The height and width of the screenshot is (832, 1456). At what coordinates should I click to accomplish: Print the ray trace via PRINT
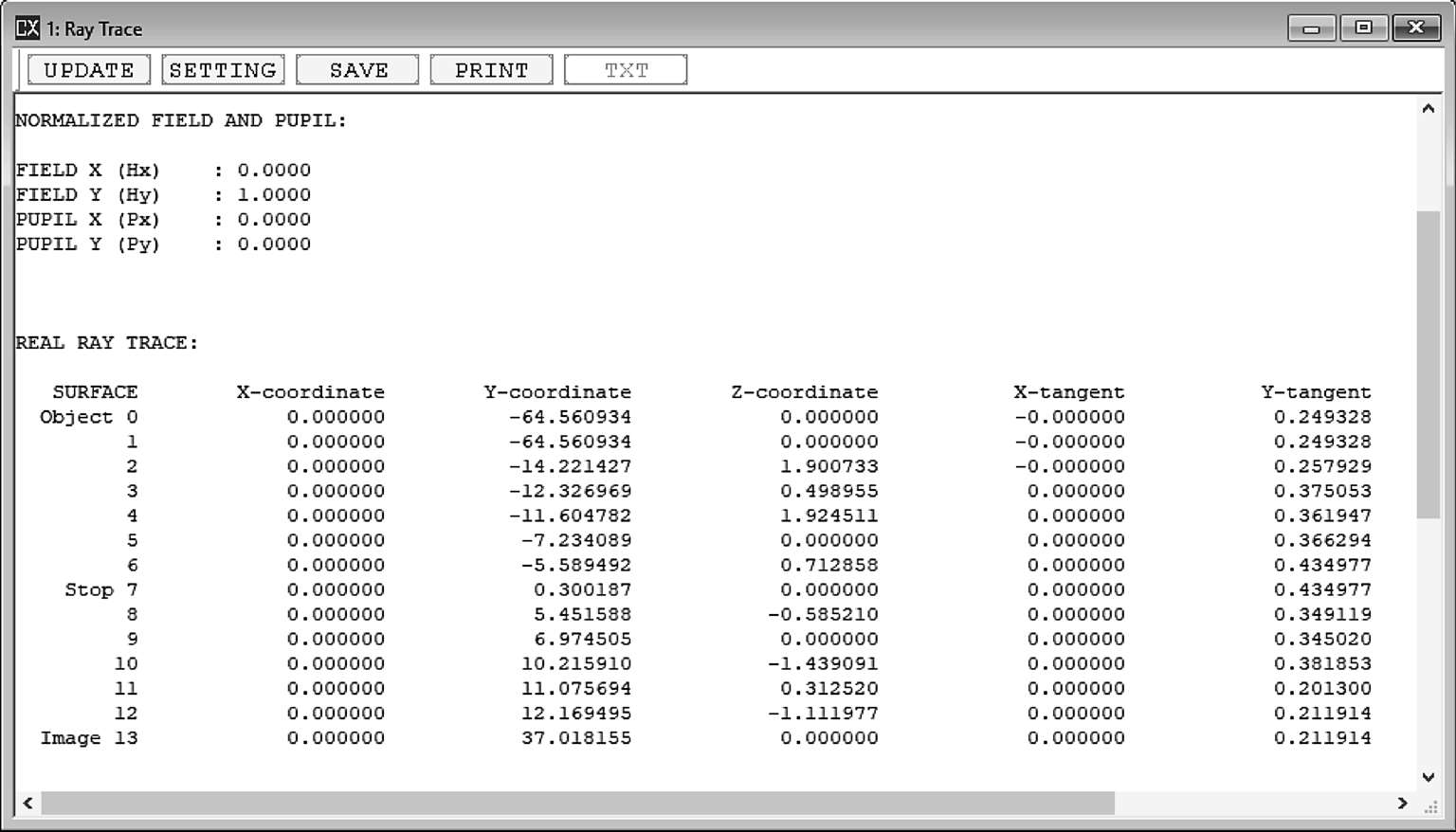pyautogui.click(x=491, y=70)
